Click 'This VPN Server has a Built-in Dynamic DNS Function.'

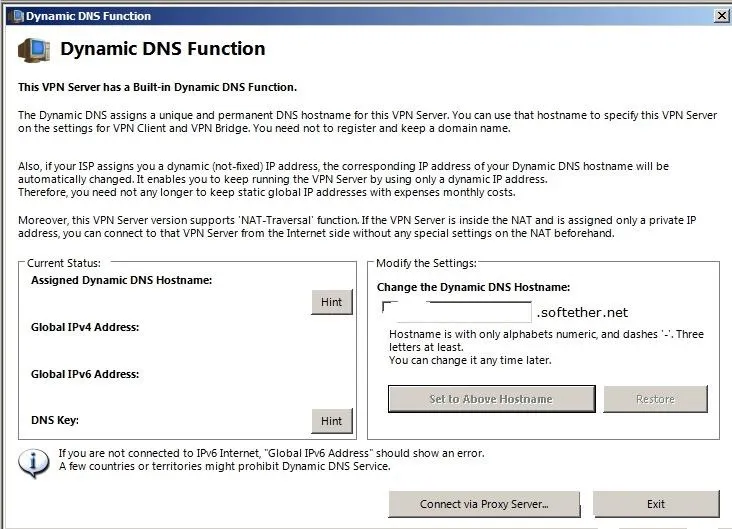(x=157, y=87)
